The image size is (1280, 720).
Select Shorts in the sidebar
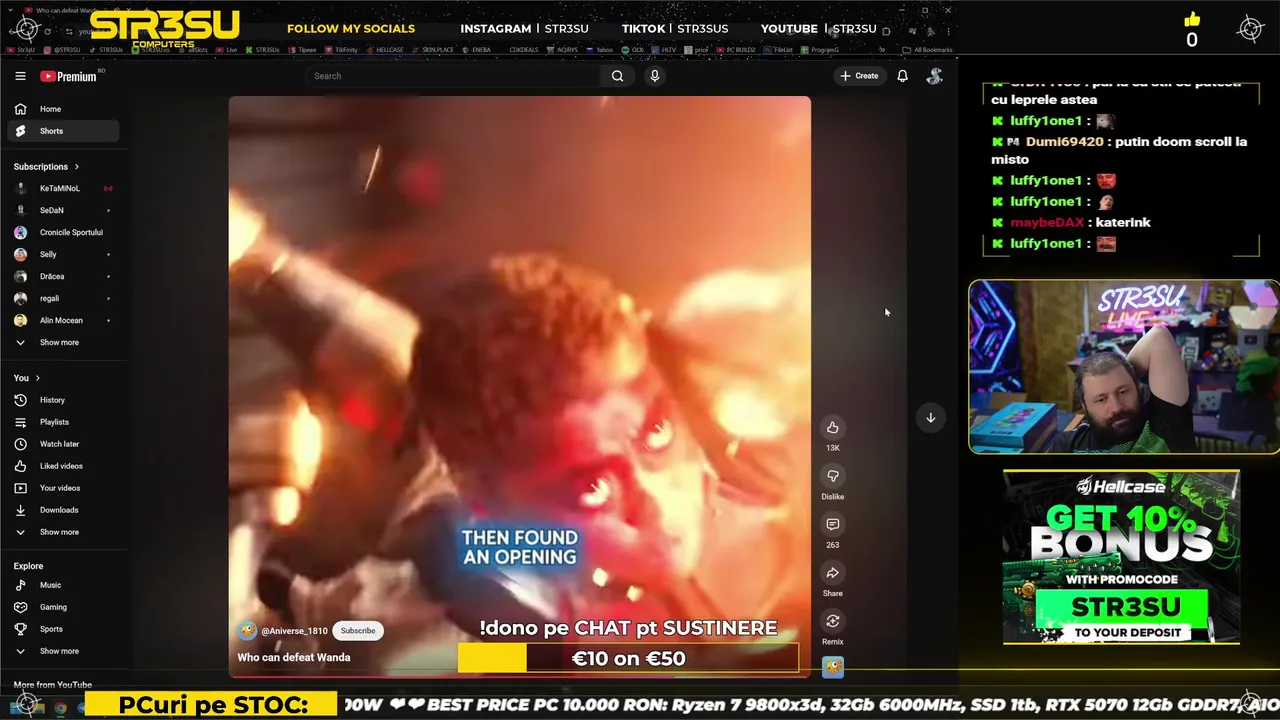(64, 131)
